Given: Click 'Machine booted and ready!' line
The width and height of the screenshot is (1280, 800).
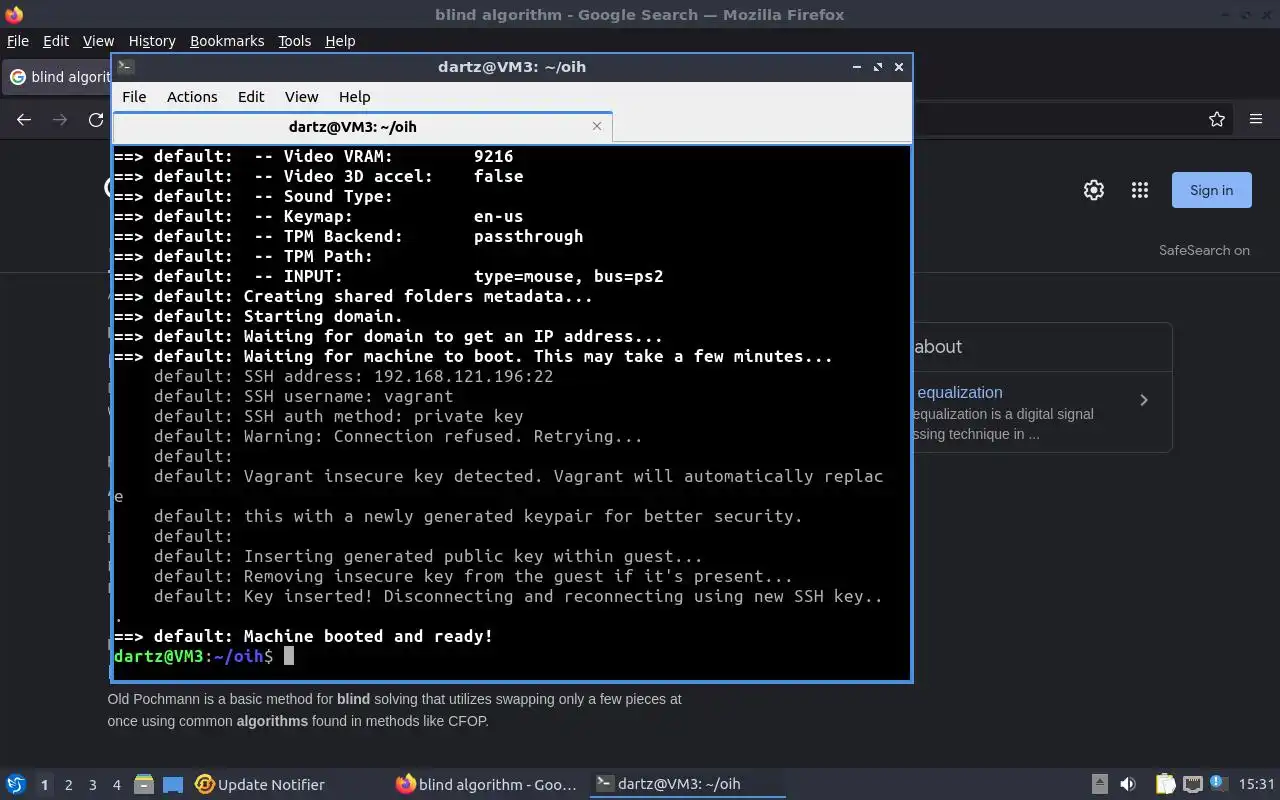Looking at the screenshot, I should click(x=368, y=636).
